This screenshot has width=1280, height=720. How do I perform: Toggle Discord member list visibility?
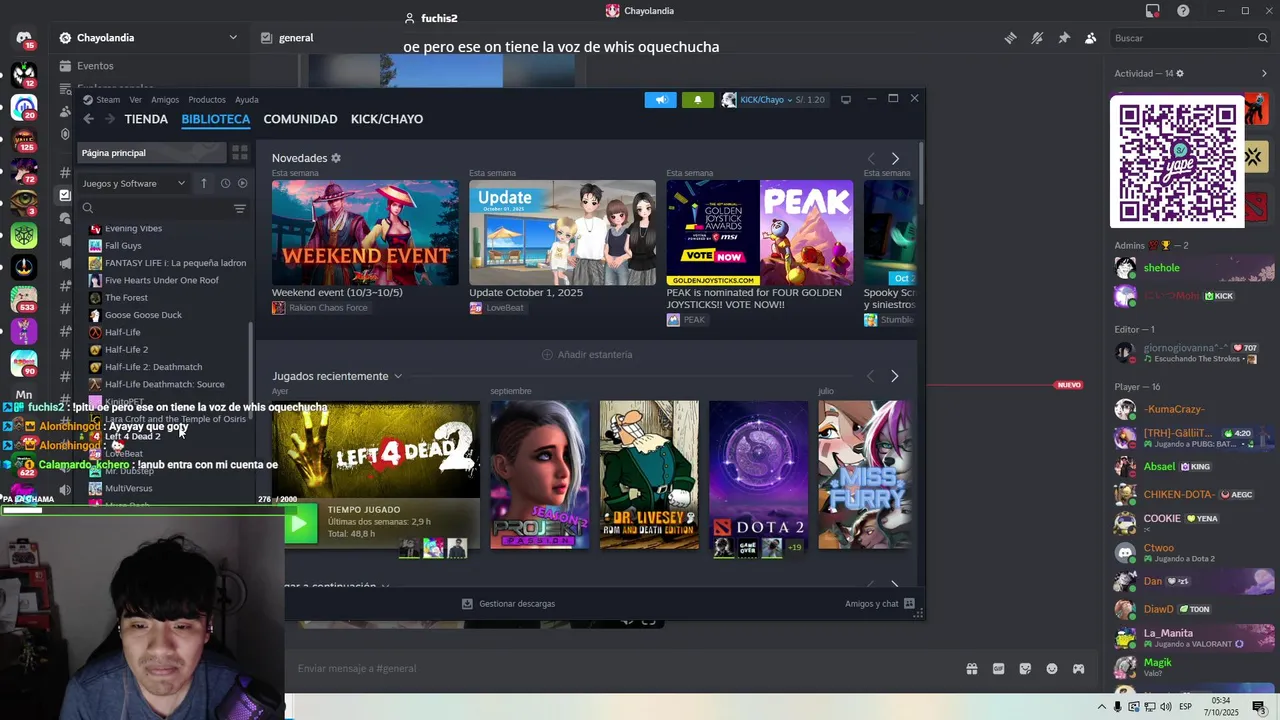1090,38
